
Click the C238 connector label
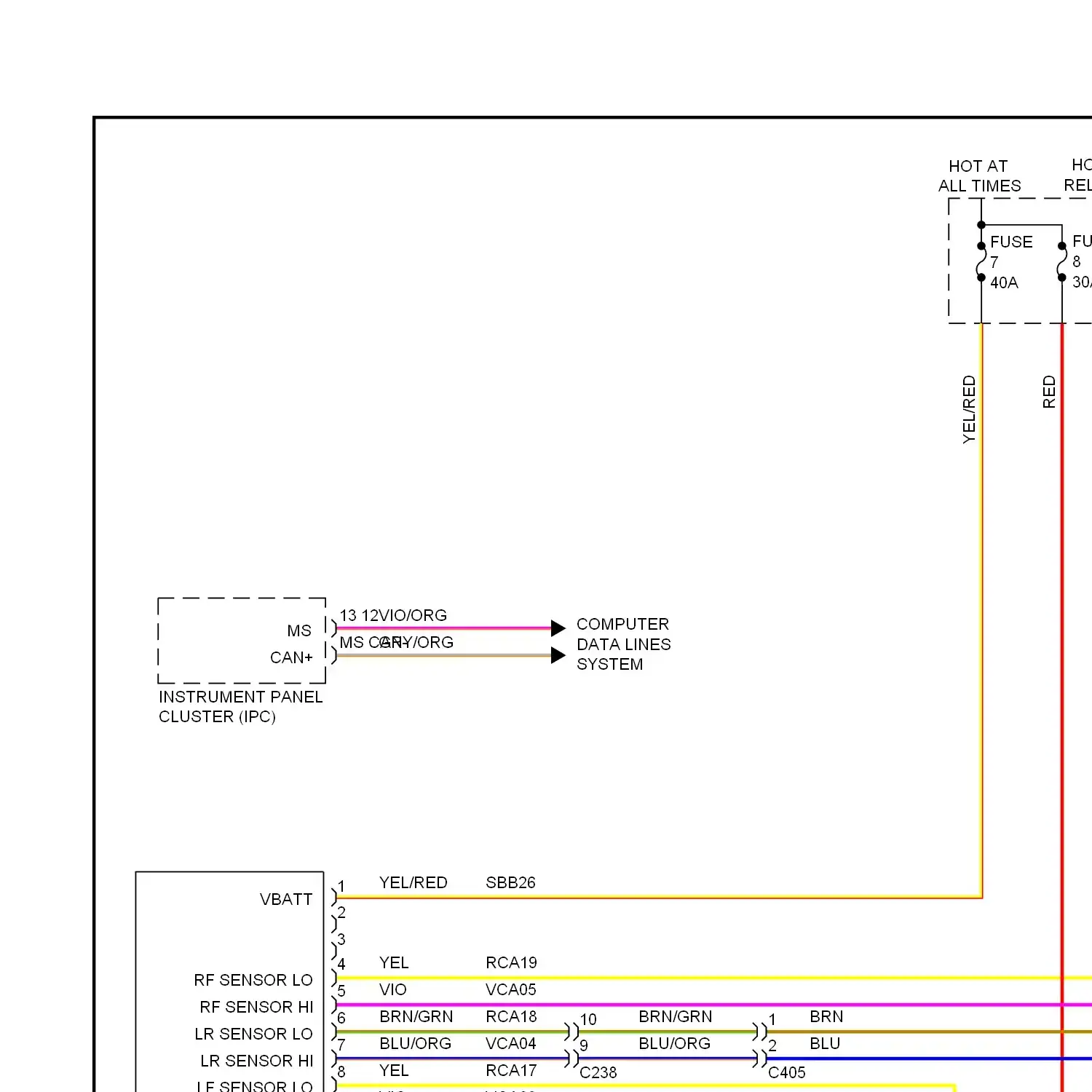598,1072
